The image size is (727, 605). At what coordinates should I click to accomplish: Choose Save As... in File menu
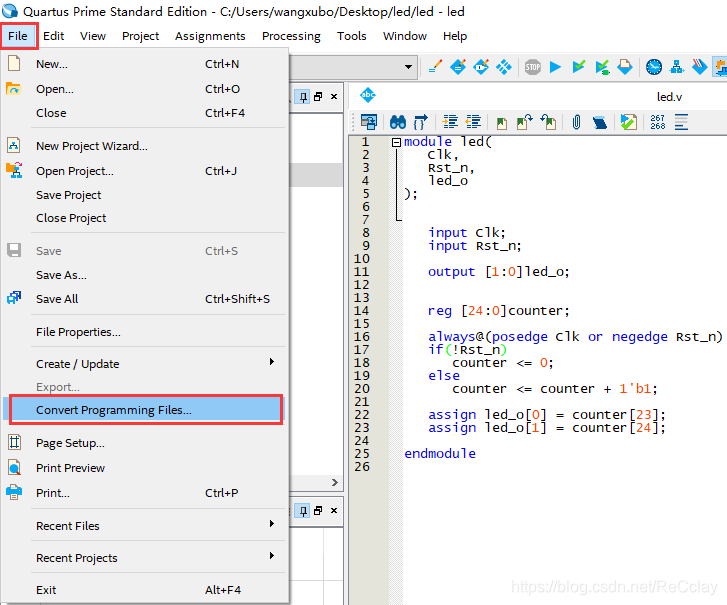pos(145,275)
